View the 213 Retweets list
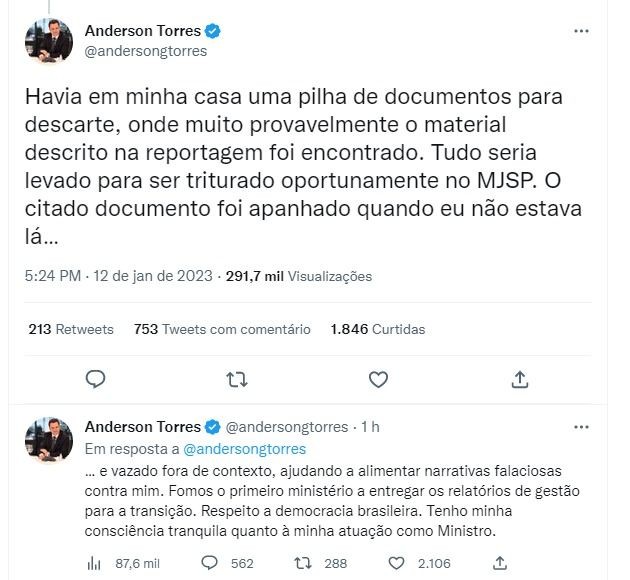 point(71,329)
